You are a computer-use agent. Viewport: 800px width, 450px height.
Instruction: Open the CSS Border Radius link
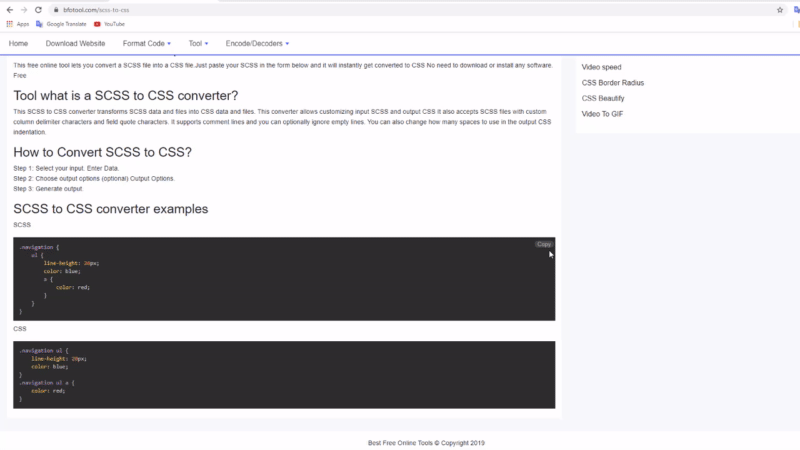pyautogui.click(x=612, y=82)
